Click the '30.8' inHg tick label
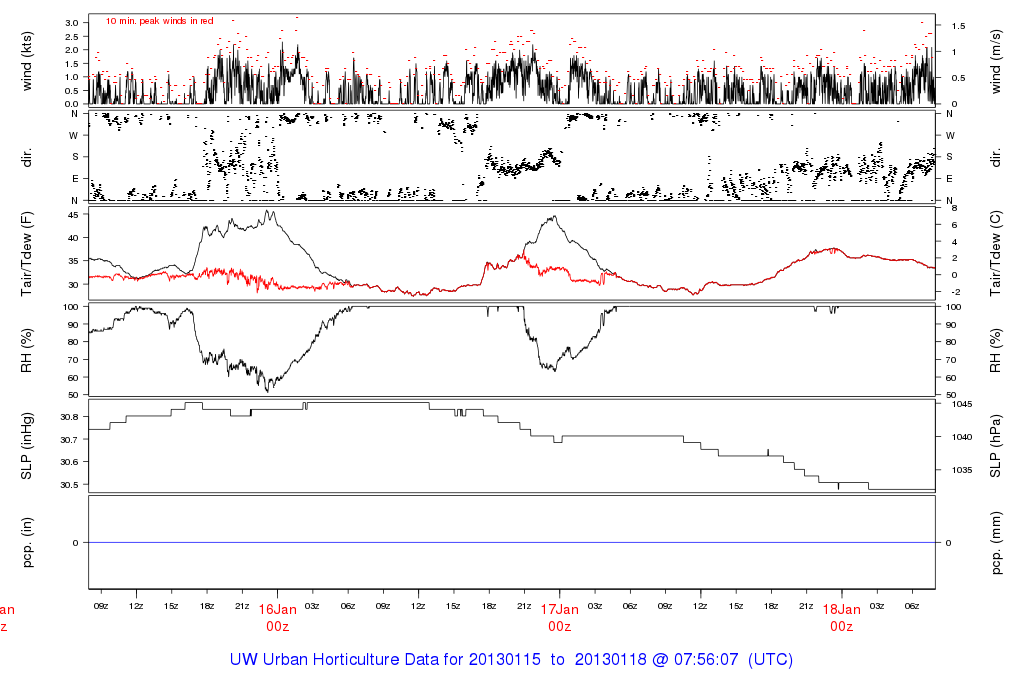The width and height of the screenshot is (1024, 700). click(x=69, y=417)
